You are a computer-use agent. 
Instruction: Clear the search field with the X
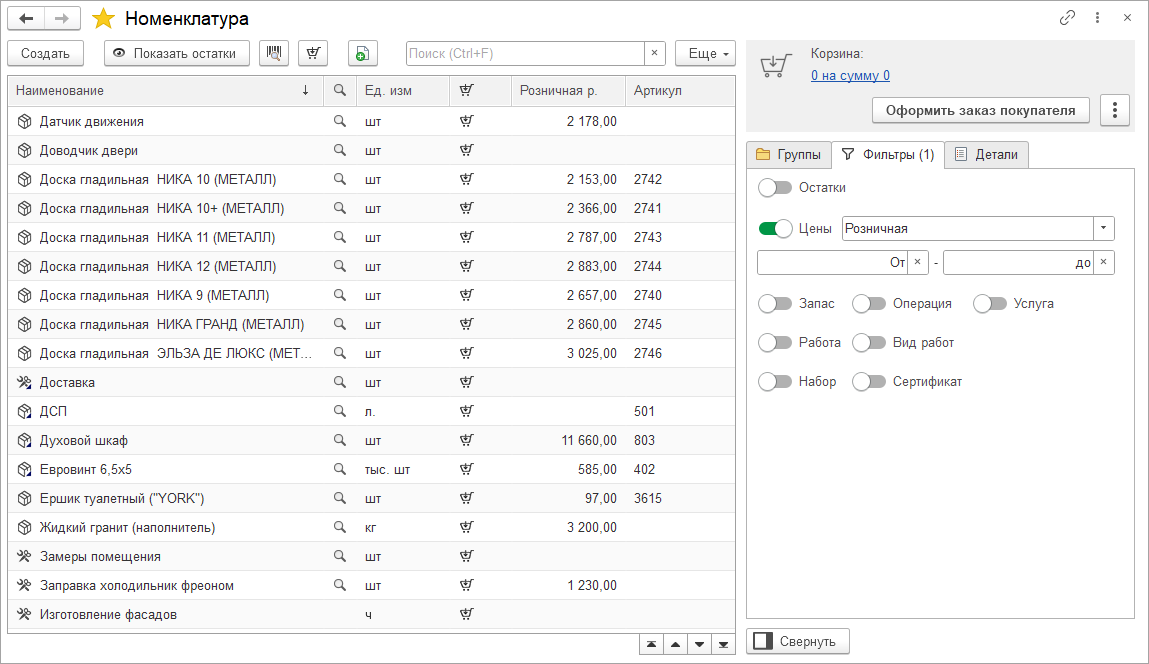tap(654, 54)
